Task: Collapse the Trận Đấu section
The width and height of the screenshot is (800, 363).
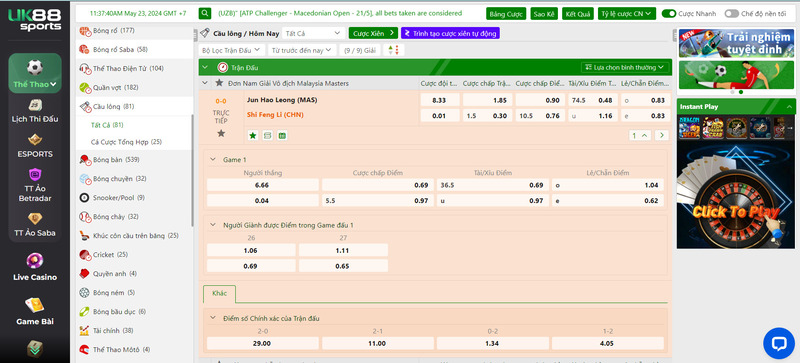Action: point(205,67)
